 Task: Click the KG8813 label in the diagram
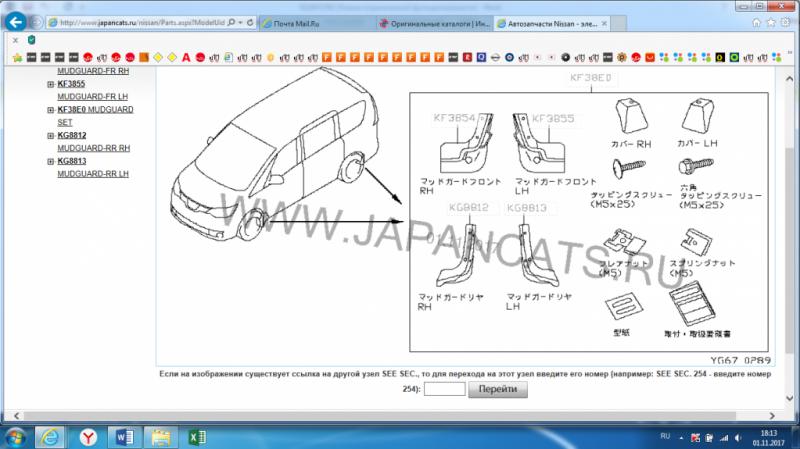527,208
